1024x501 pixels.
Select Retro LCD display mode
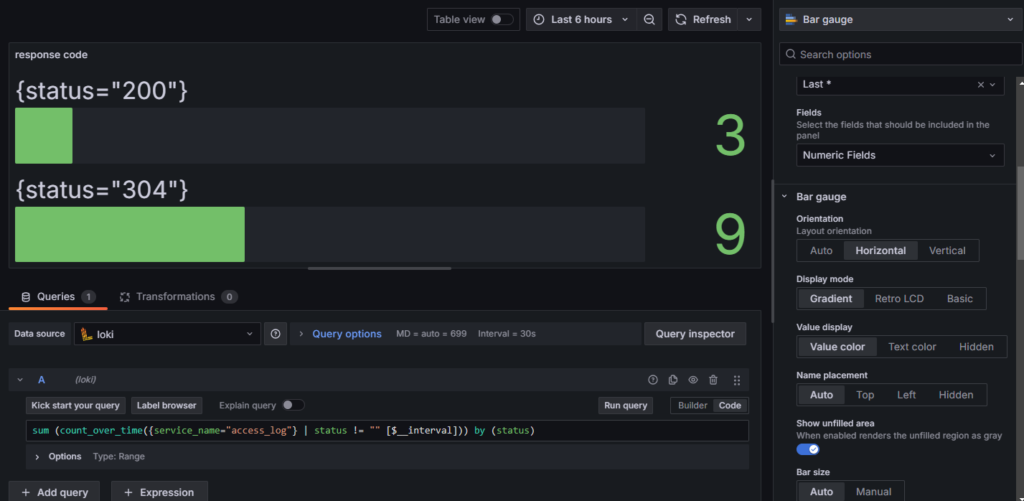899,299
